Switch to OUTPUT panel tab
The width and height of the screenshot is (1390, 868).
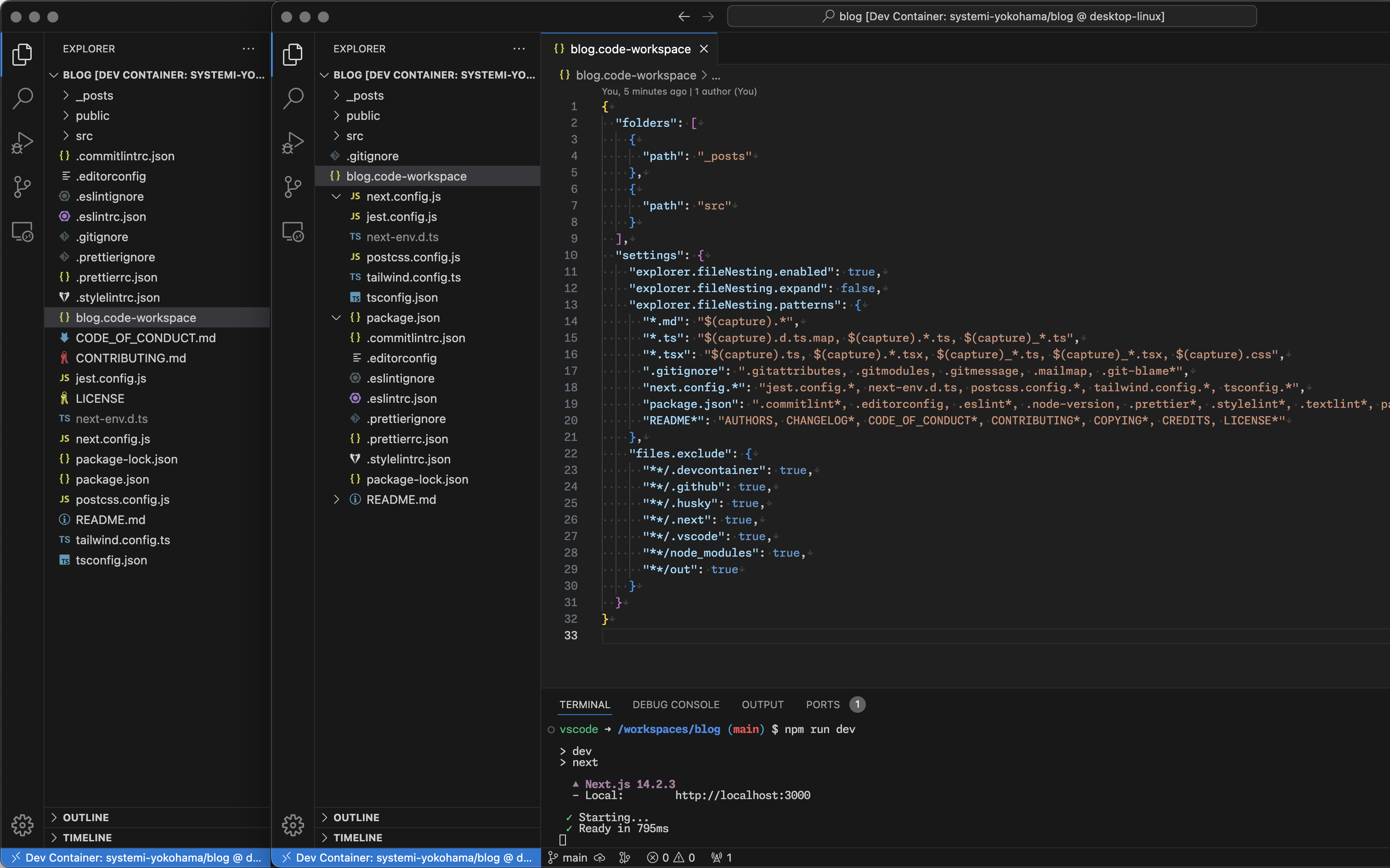point(763,705)
